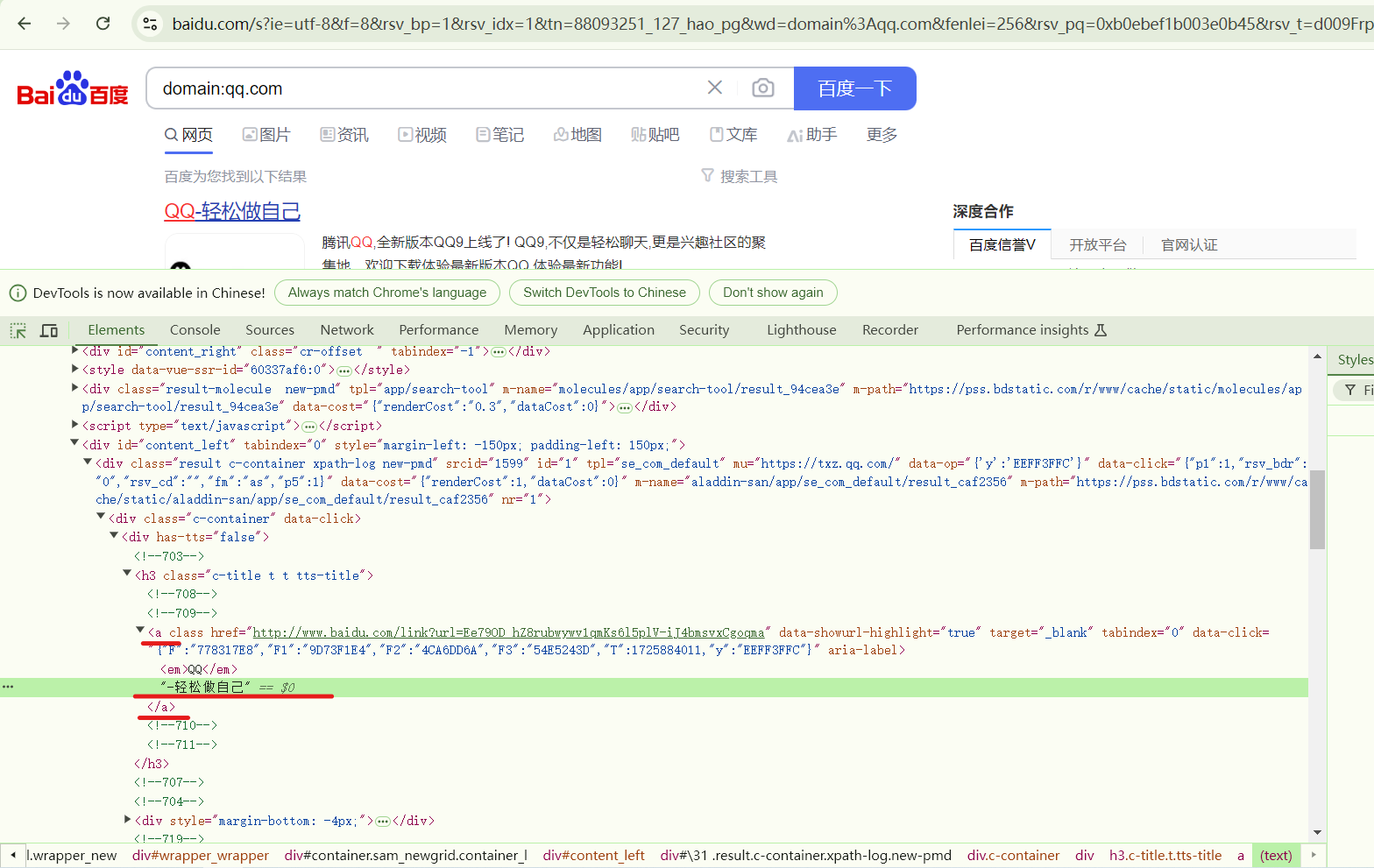Image resolution: width=1374 pixels, height=868 pixels.
Task: Click the 百度一下 search button
Action: 854,88
